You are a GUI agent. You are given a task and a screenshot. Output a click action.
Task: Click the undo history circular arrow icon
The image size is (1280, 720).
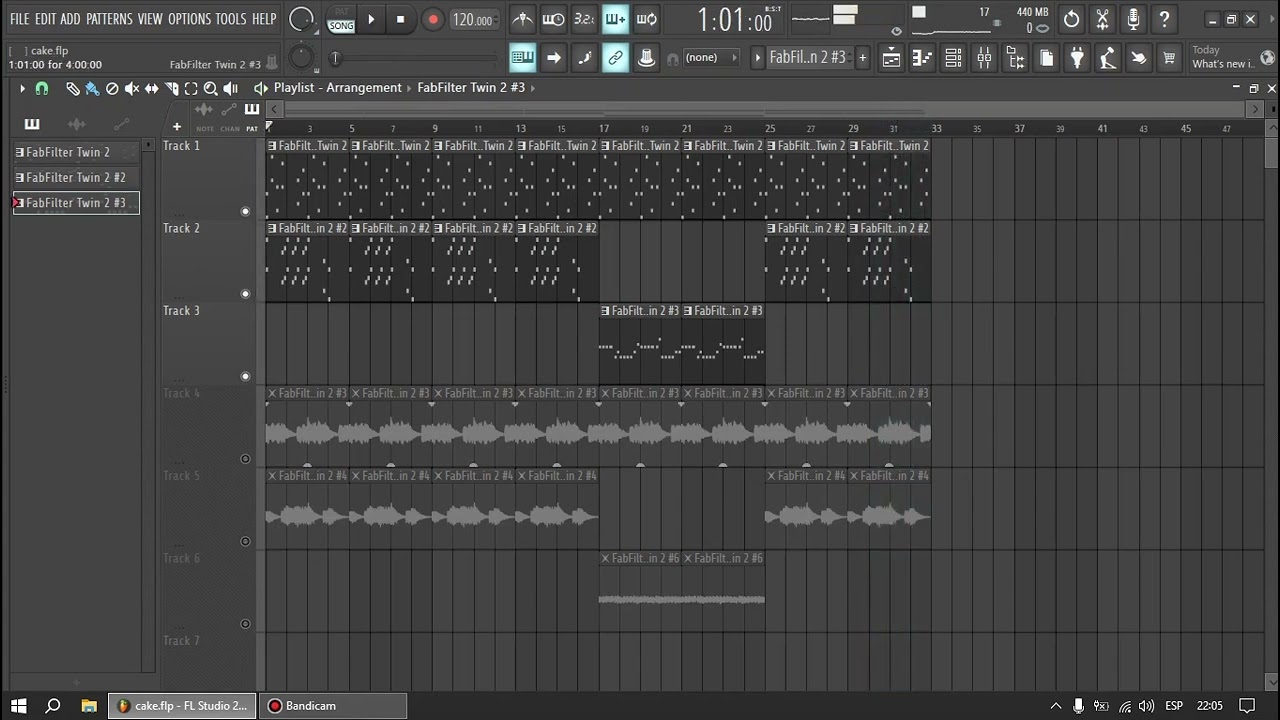pos(1071,19)
